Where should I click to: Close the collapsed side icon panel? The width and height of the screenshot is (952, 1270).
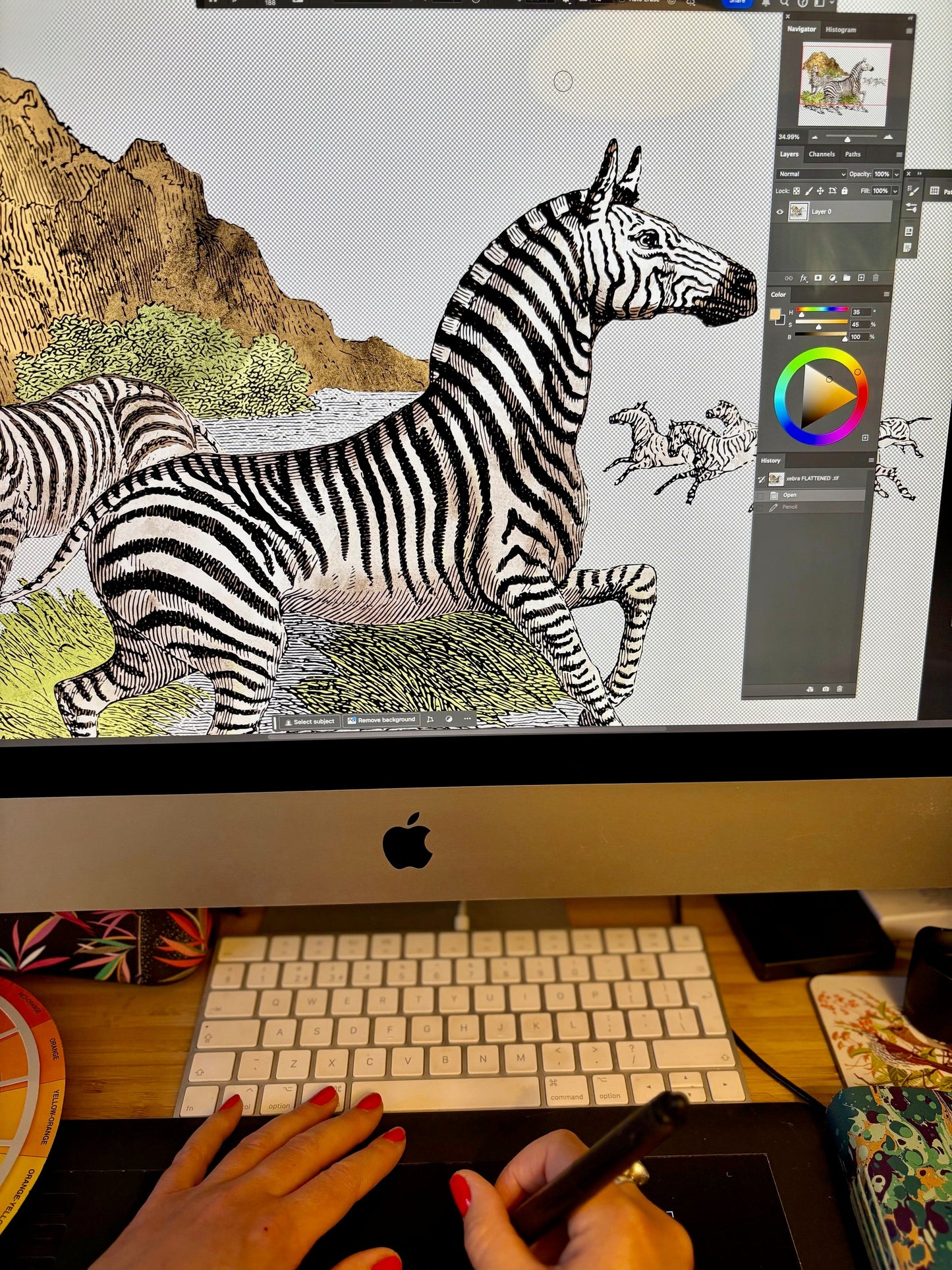pos(909,174)
